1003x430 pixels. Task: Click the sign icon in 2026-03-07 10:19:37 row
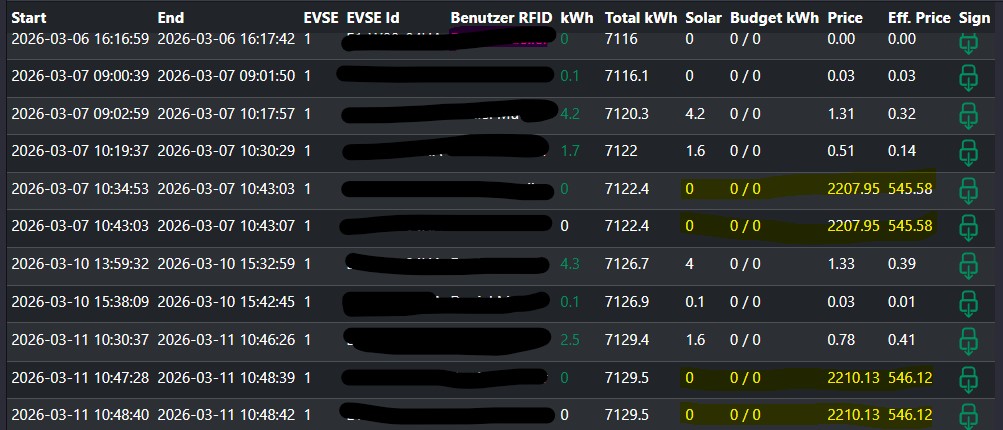tap(967, 152)
